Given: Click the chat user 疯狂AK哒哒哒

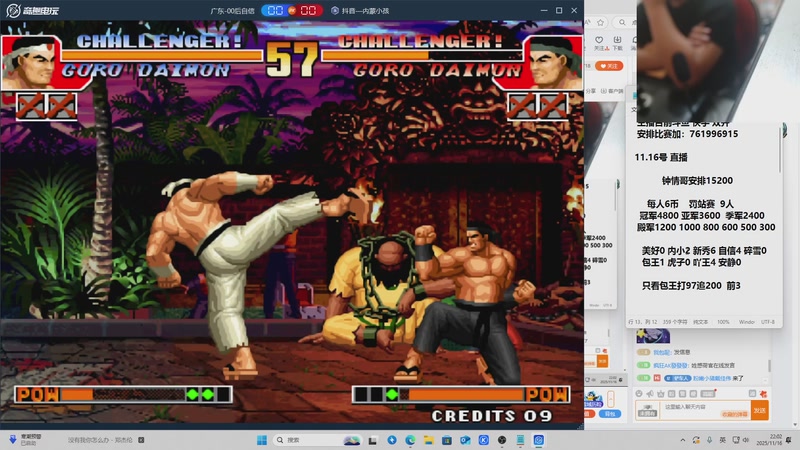Looking at the screenshot, I should [x=670, y=365].
